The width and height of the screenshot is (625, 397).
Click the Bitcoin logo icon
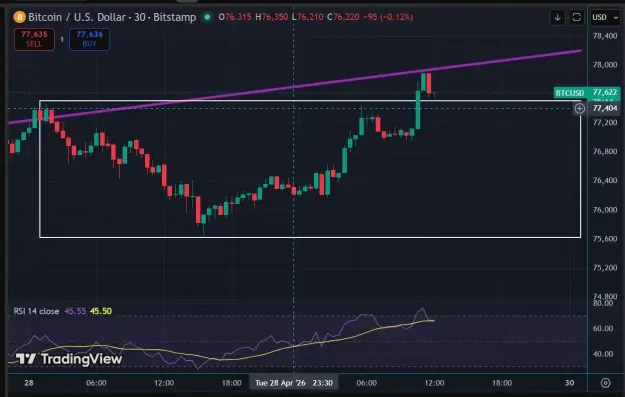click(20, 17)
